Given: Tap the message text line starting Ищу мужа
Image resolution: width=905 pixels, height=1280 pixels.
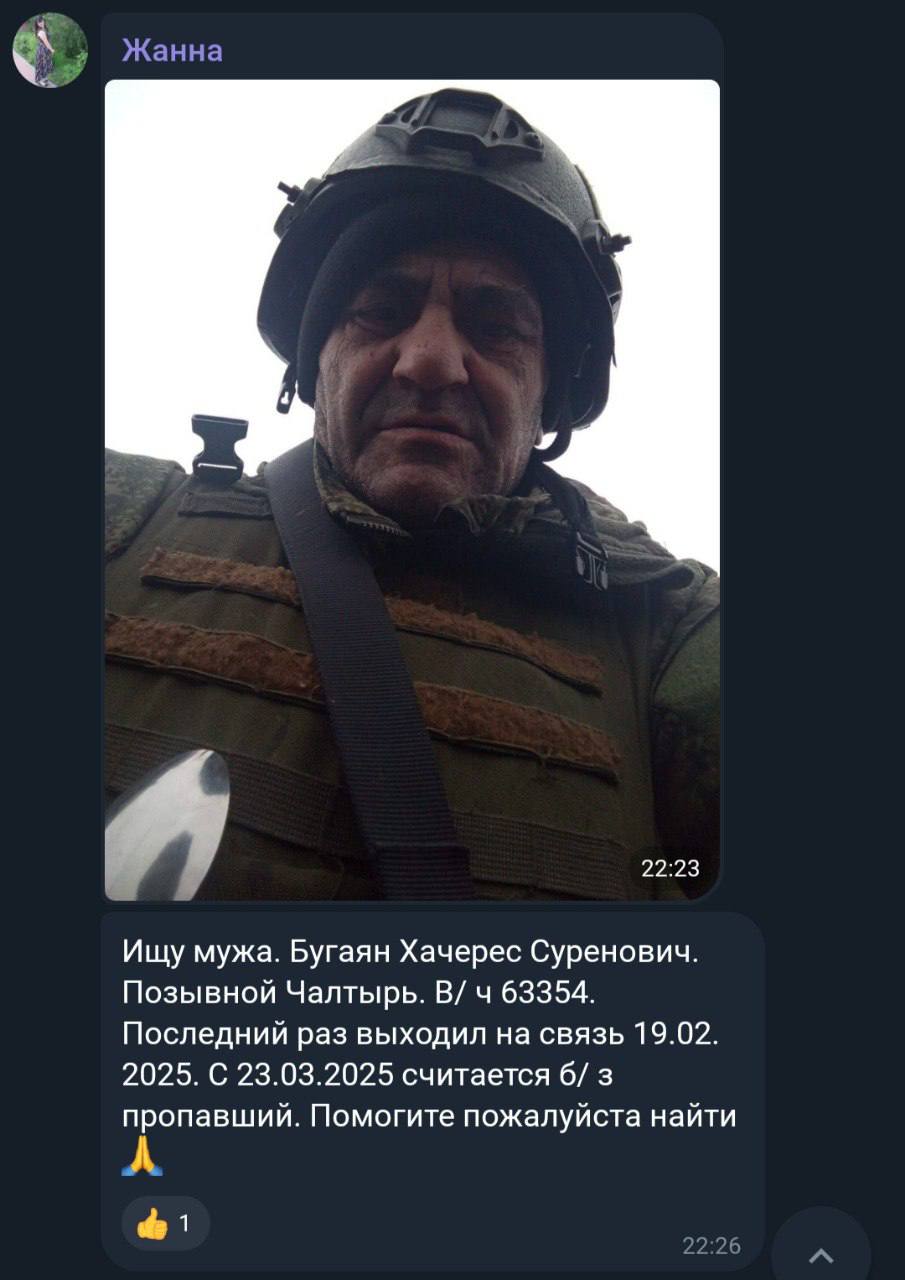Looking at the screenshot, I should coord(410,953).
